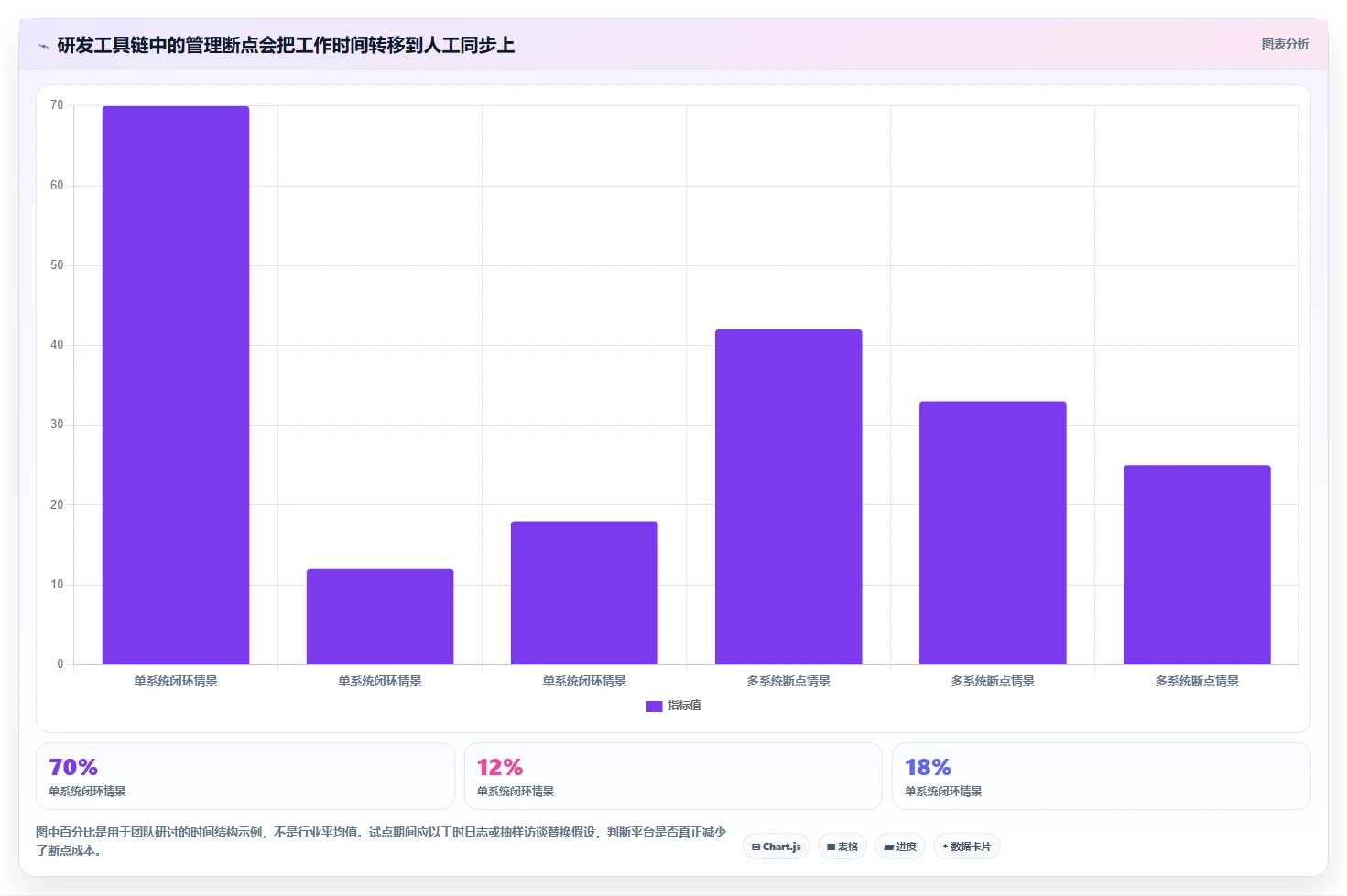Click the y-axis label 50
The image size is (1347, 896).
tap(57, 265)
